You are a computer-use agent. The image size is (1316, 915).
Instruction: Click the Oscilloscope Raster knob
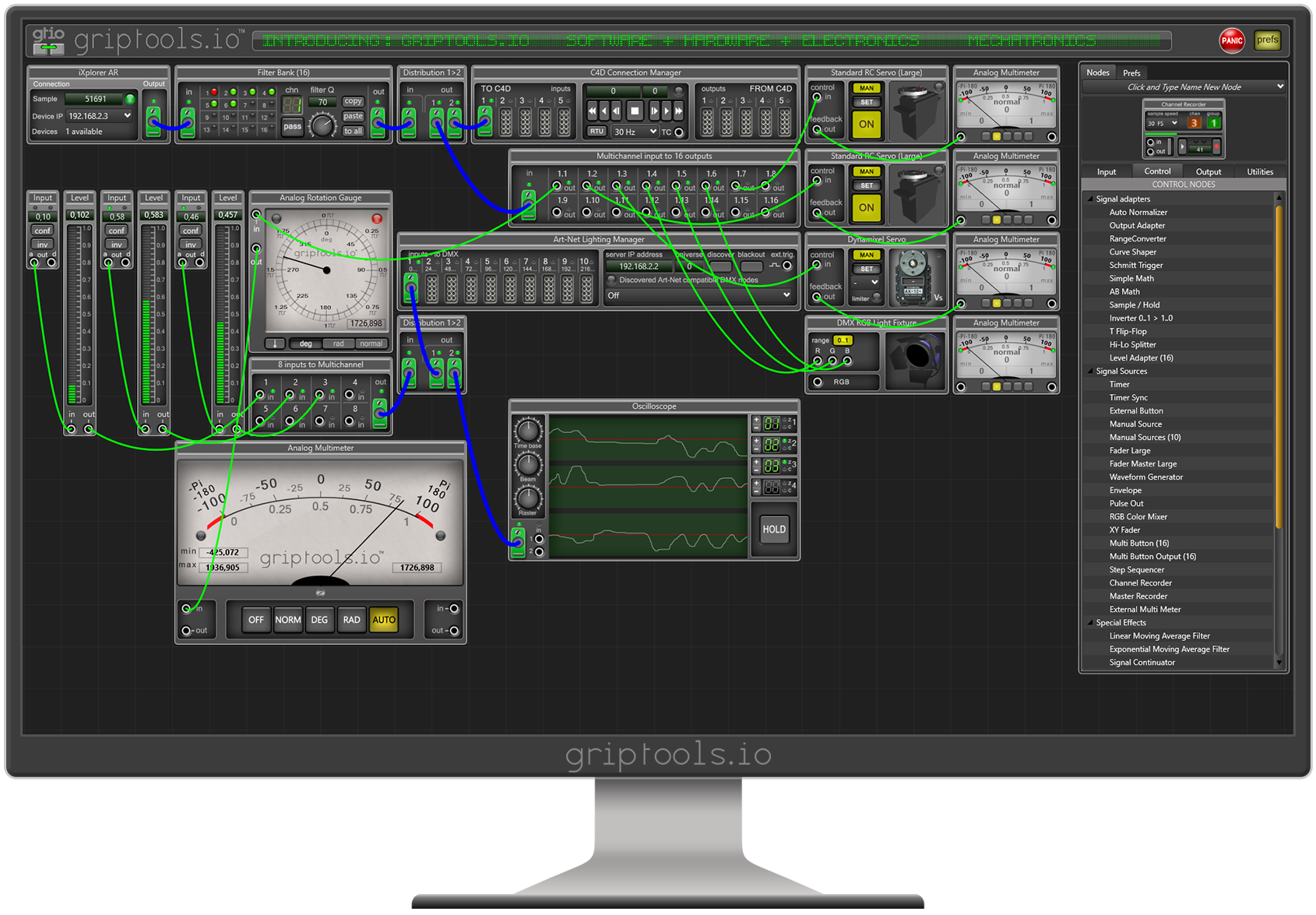[x=528, y=498]
